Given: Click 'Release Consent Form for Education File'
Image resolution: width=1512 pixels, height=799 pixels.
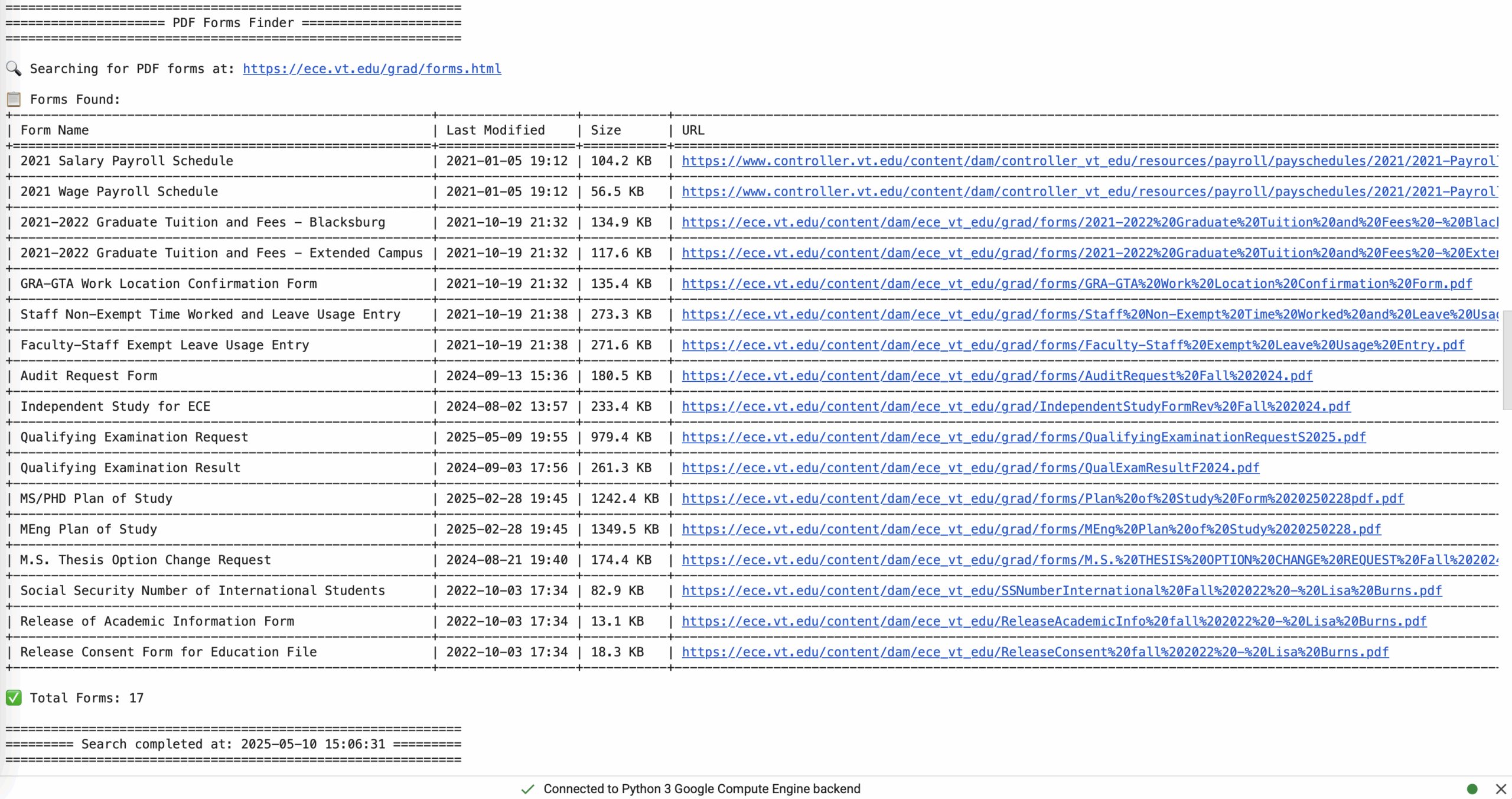Looking at the screenshot, I should [x=168, y=652].
